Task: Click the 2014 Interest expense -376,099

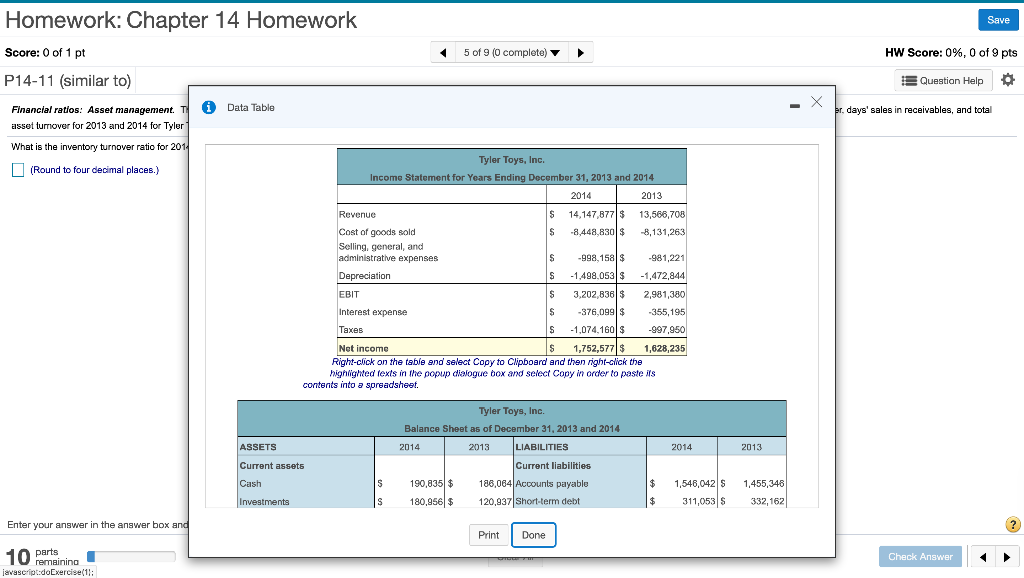Action: pos(596,312)
